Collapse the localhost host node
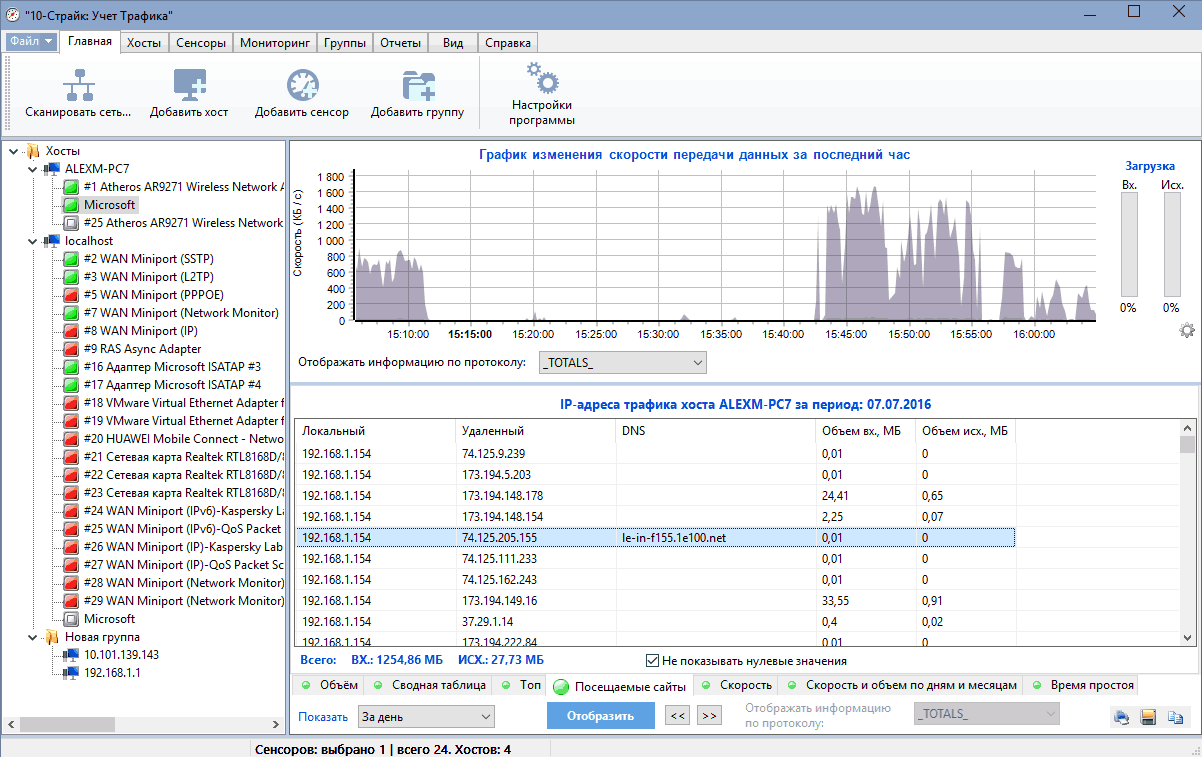Screen dimensions: 1202x757 point(32,241)
